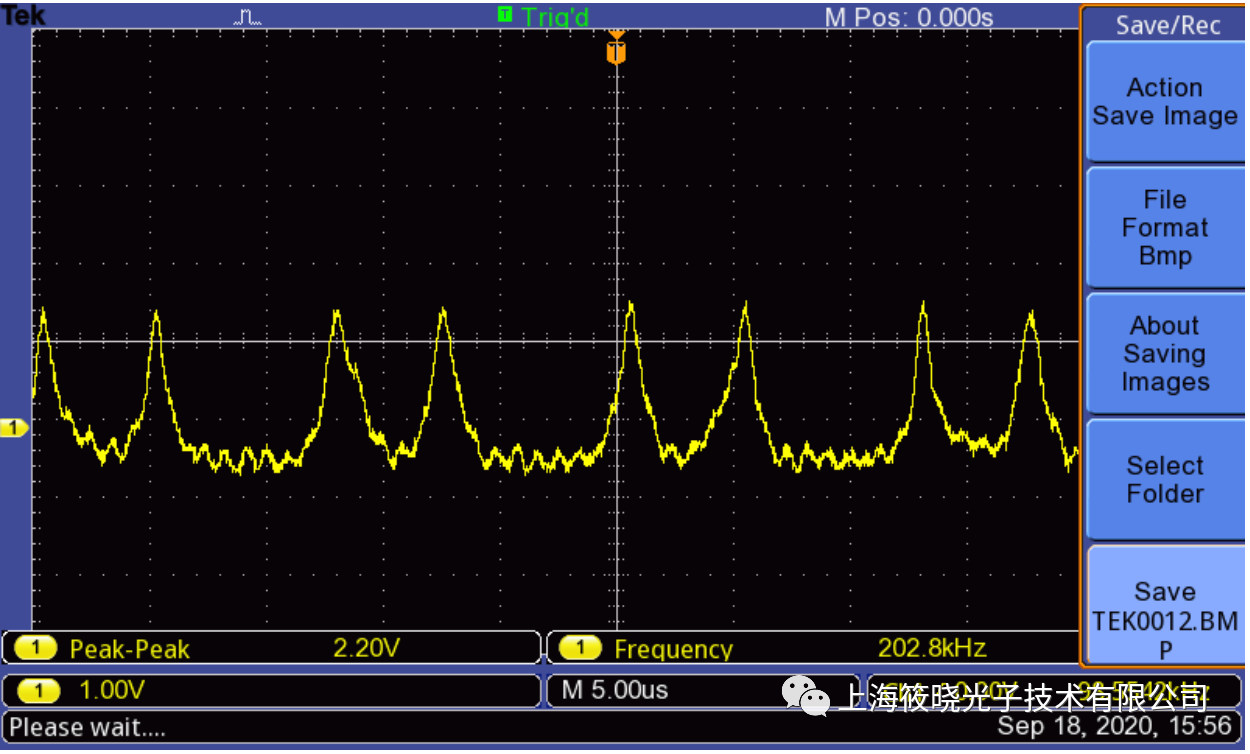Change the File Format Bmp option
The height and width of the screenshot is (754, 1250).
1164,228
